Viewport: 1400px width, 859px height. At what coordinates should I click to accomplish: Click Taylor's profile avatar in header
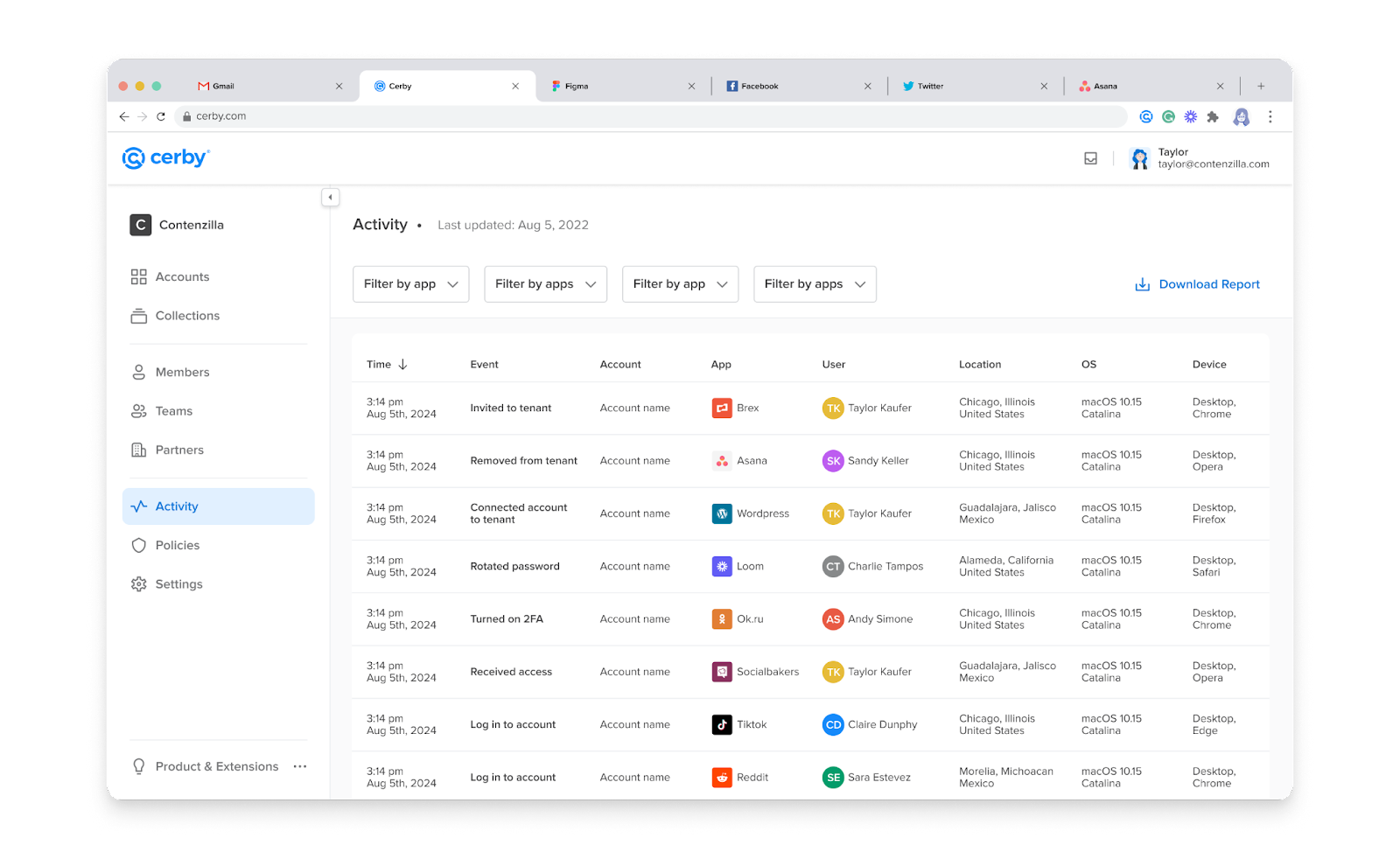pos(1139,158)
